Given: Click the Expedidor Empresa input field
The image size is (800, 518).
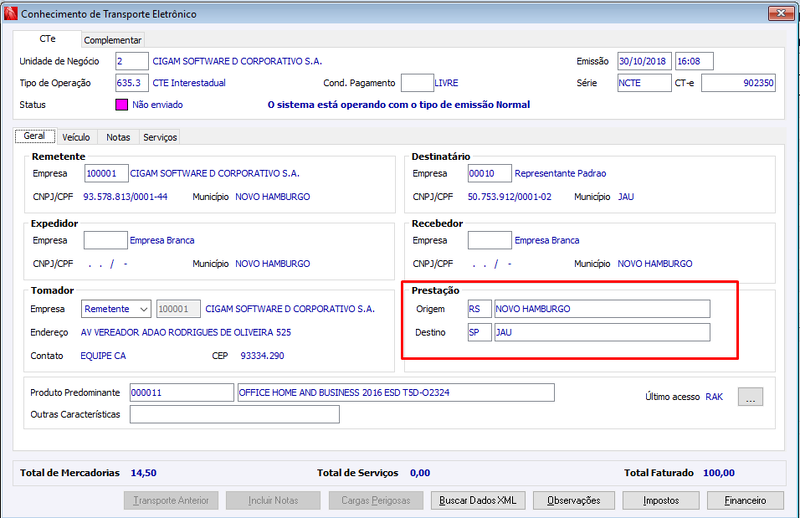Looking at the screenshot, I should click(x=106, y=240).
